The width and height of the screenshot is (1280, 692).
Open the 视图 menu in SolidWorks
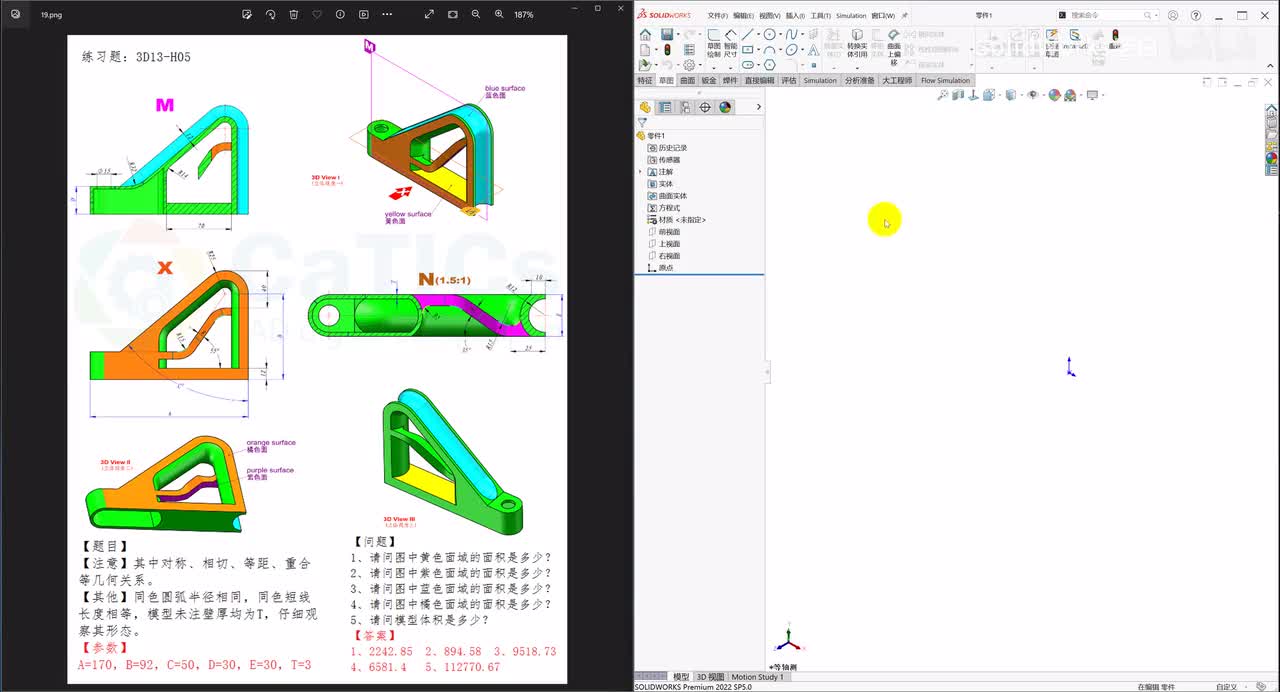[x=769, y=16]
